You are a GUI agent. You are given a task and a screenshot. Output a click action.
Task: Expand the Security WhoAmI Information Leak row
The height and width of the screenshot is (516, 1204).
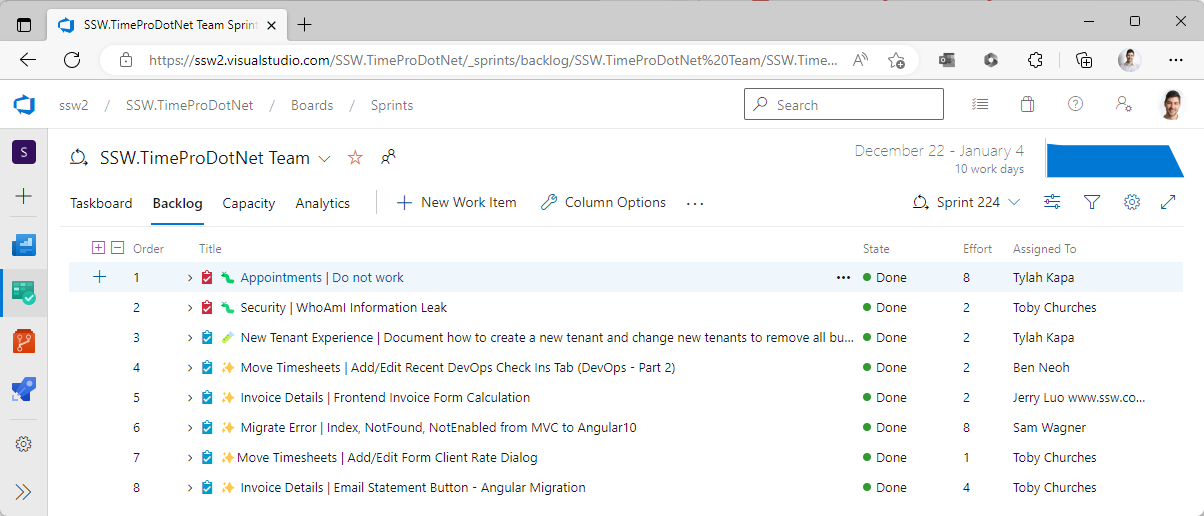[x=190, y=308]
